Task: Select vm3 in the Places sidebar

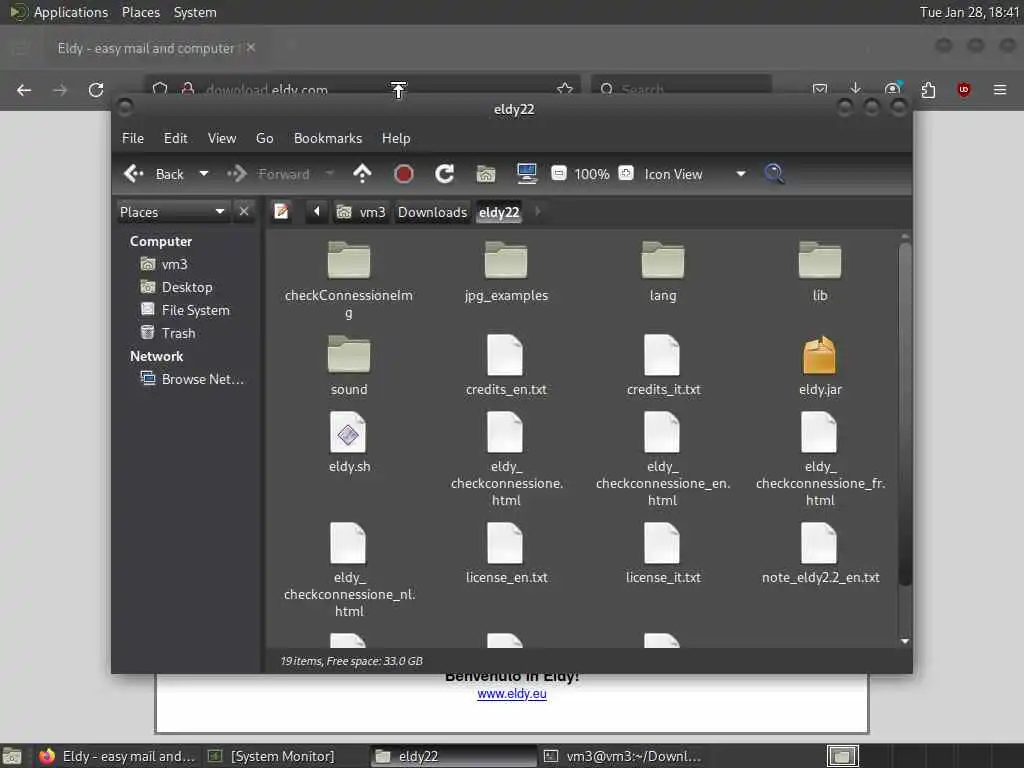Action: [165, 264]
